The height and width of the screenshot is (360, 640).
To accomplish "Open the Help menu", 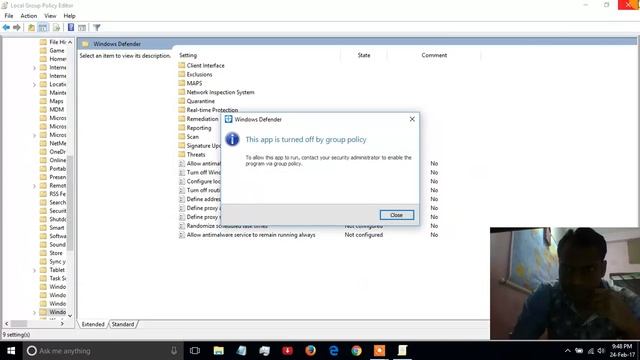I will click(69, 16).
